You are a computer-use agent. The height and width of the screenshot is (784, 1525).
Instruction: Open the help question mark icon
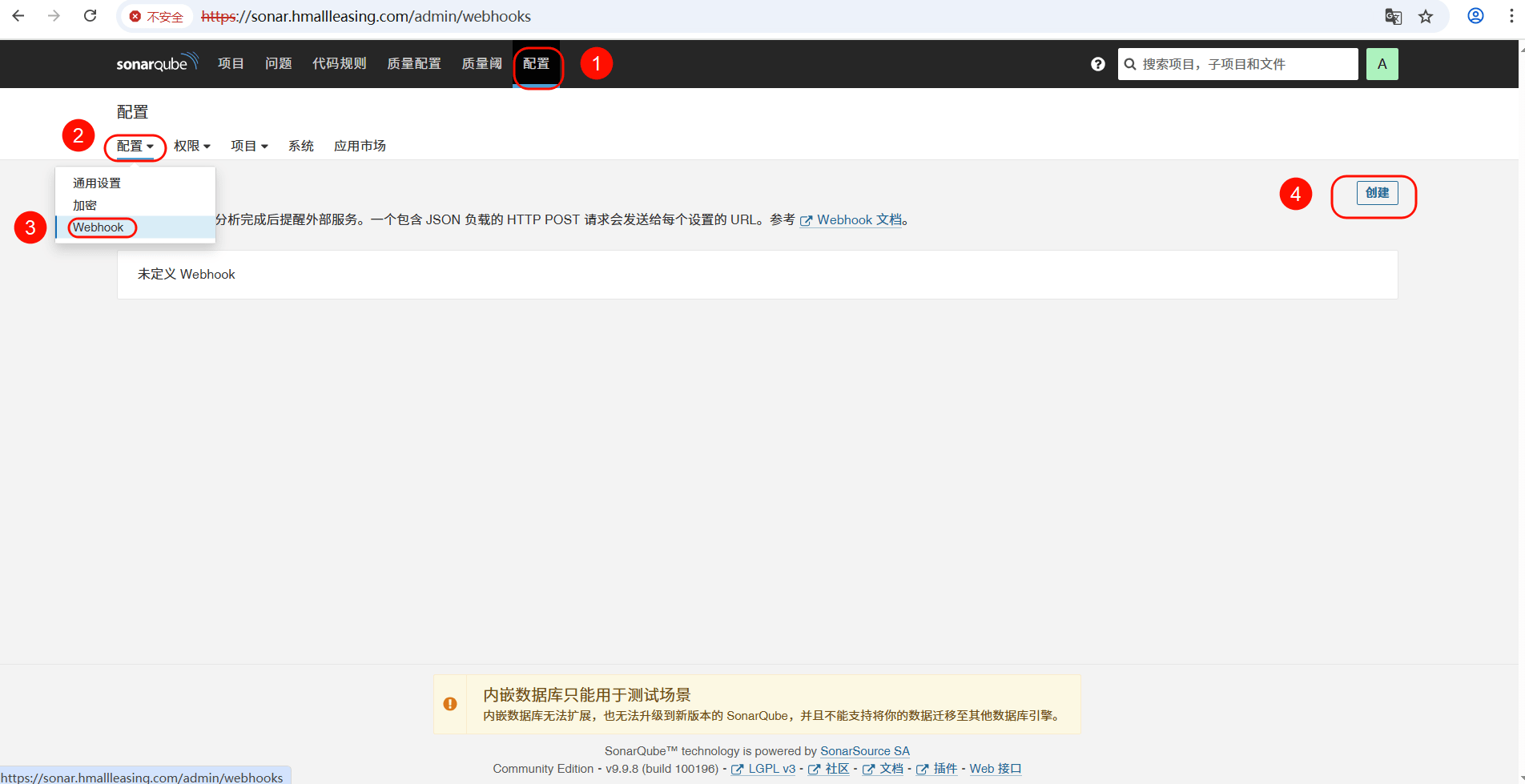[1097, 64]
